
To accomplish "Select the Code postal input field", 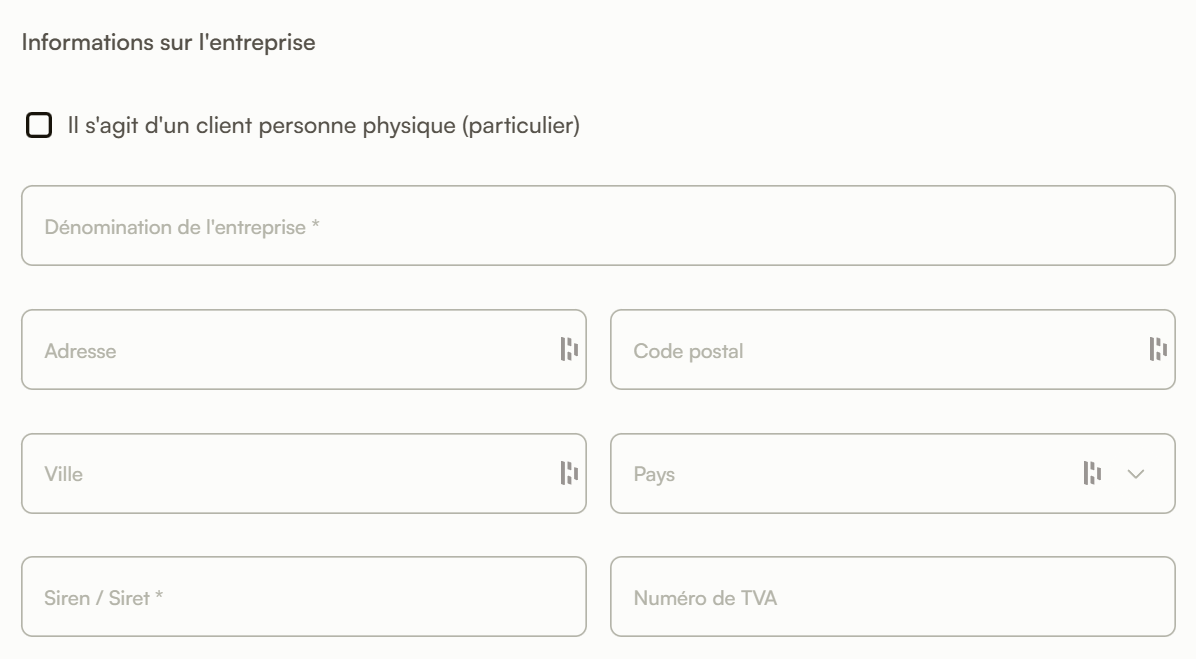I will (x=880, y=350).
